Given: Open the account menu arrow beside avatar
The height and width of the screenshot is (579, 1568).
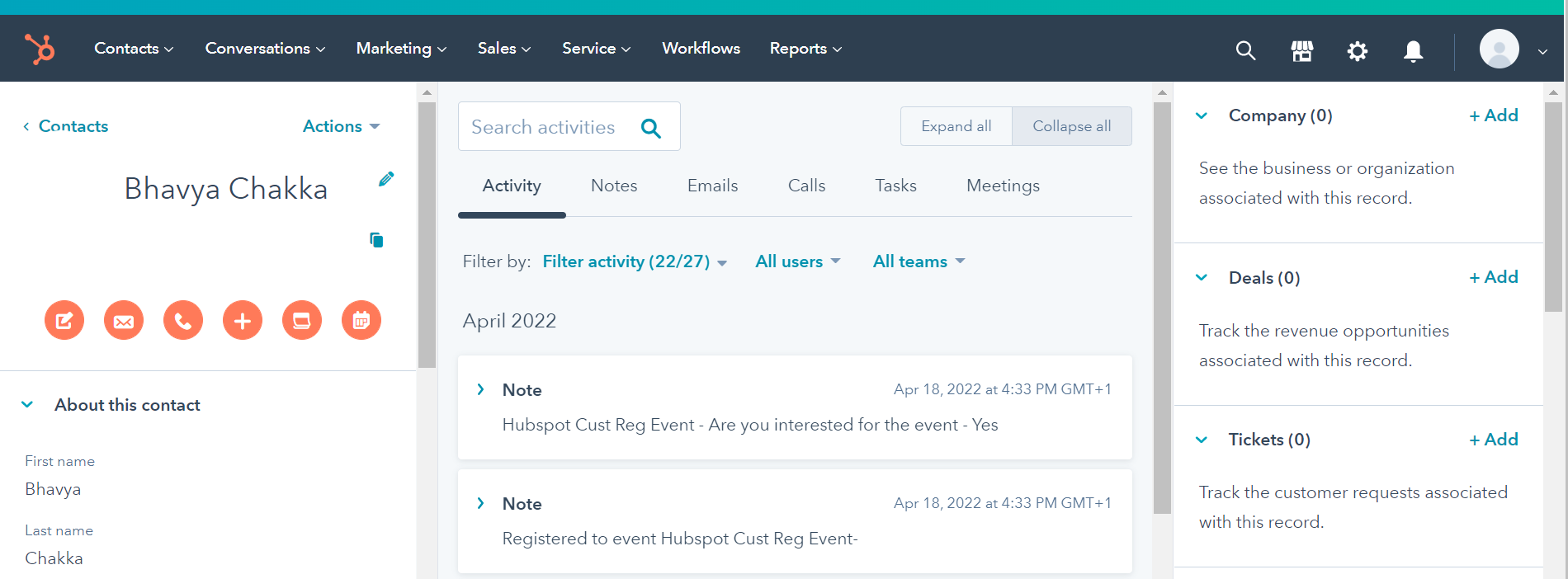Looking at the screenshot, I should tap(1542, 51).
